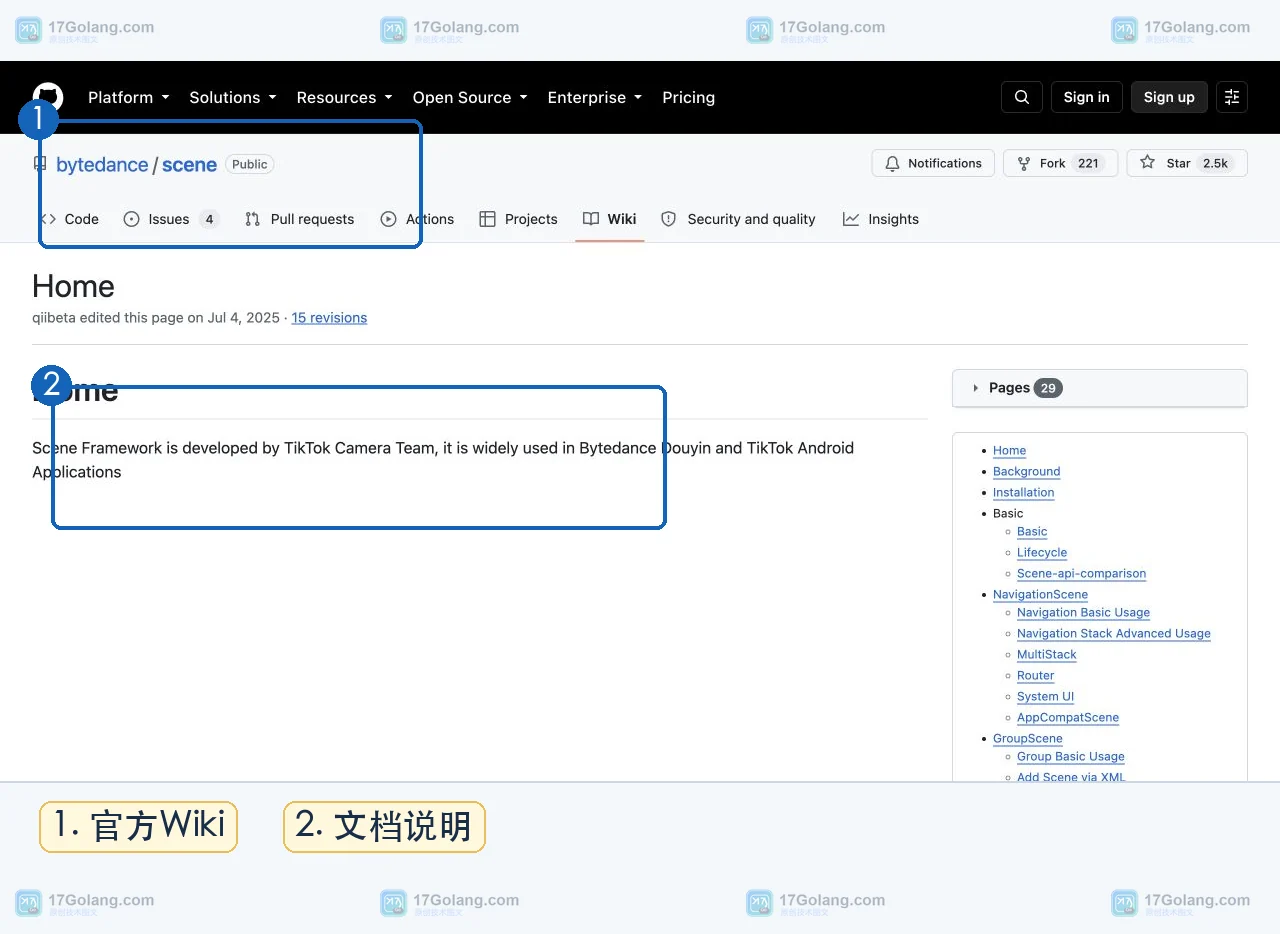Viewport: 1280px width, 934px height.
Task: Open the Background wiki page link
Action: pyautogui.click(x=1026, y=472)
